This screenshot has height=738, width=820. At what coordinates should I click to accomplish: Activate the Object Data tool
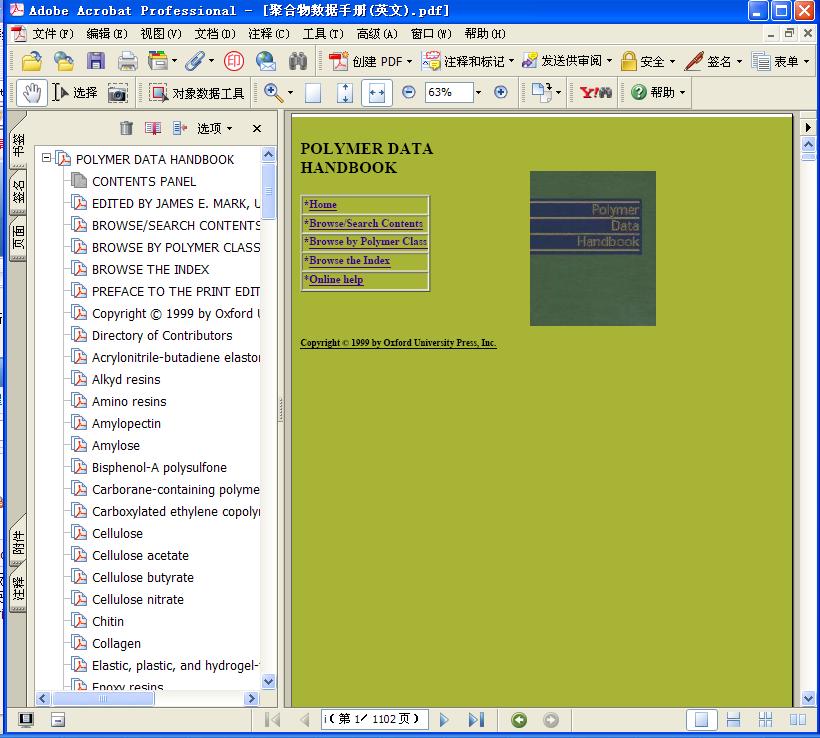click(x=197, y=93)
